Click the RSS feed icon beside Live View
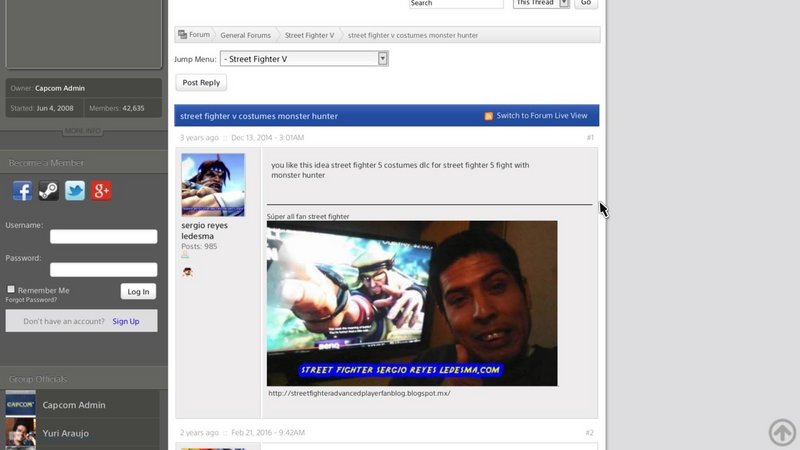800x450 pixels. (488, 116)
